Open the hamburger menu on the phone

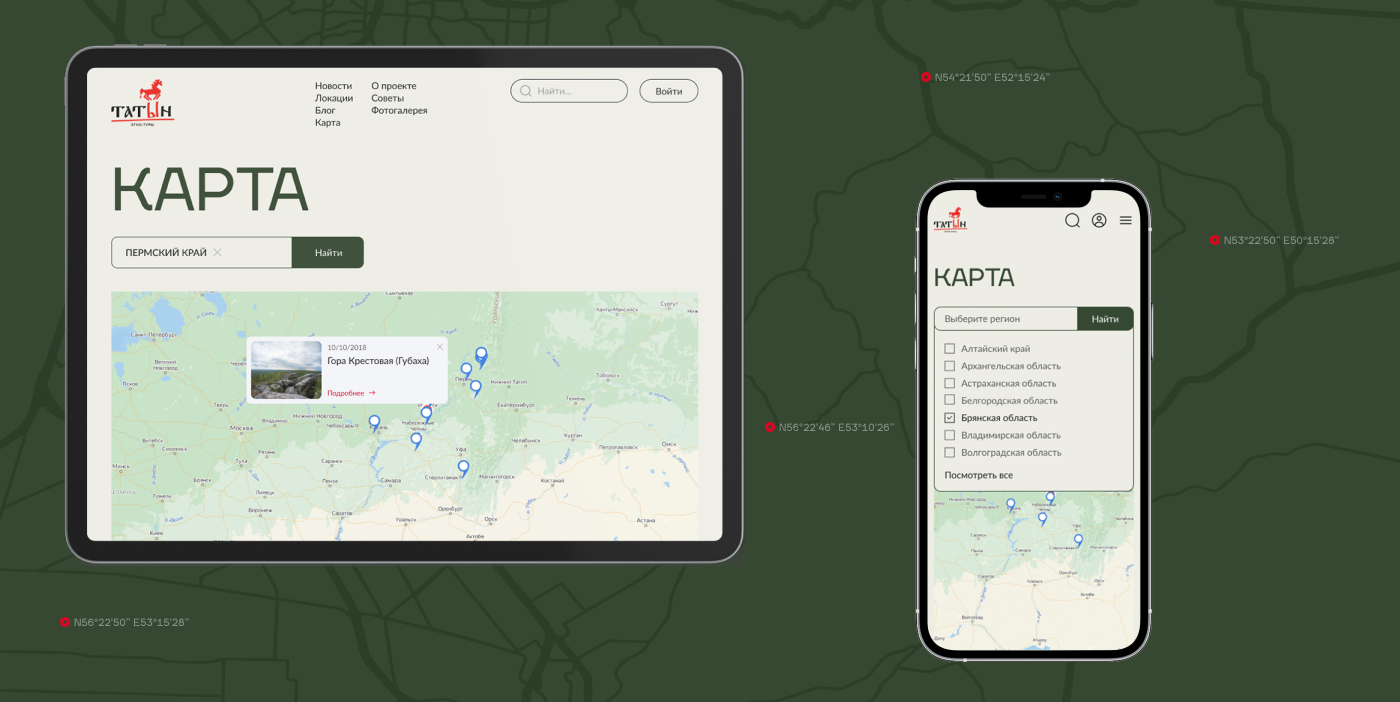point(1126,221)
